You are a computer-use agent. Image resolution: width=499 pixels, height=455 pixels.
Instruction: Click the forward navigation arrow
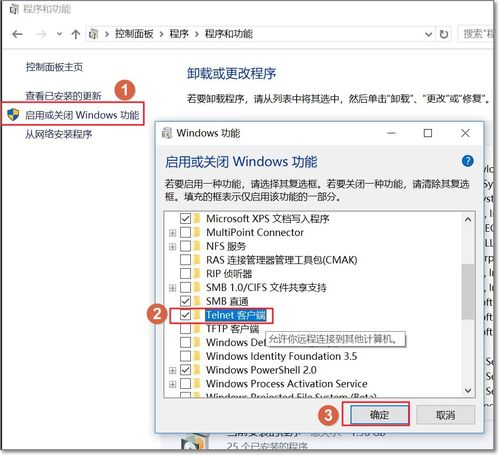pos(41,34)
